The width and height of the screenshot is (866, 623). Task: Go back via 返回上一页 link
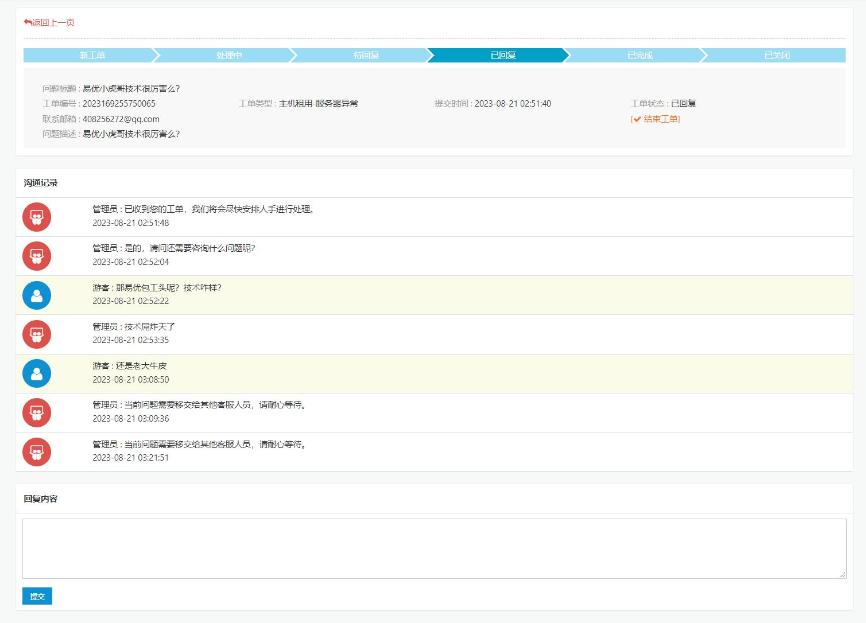tap(52, 22)
